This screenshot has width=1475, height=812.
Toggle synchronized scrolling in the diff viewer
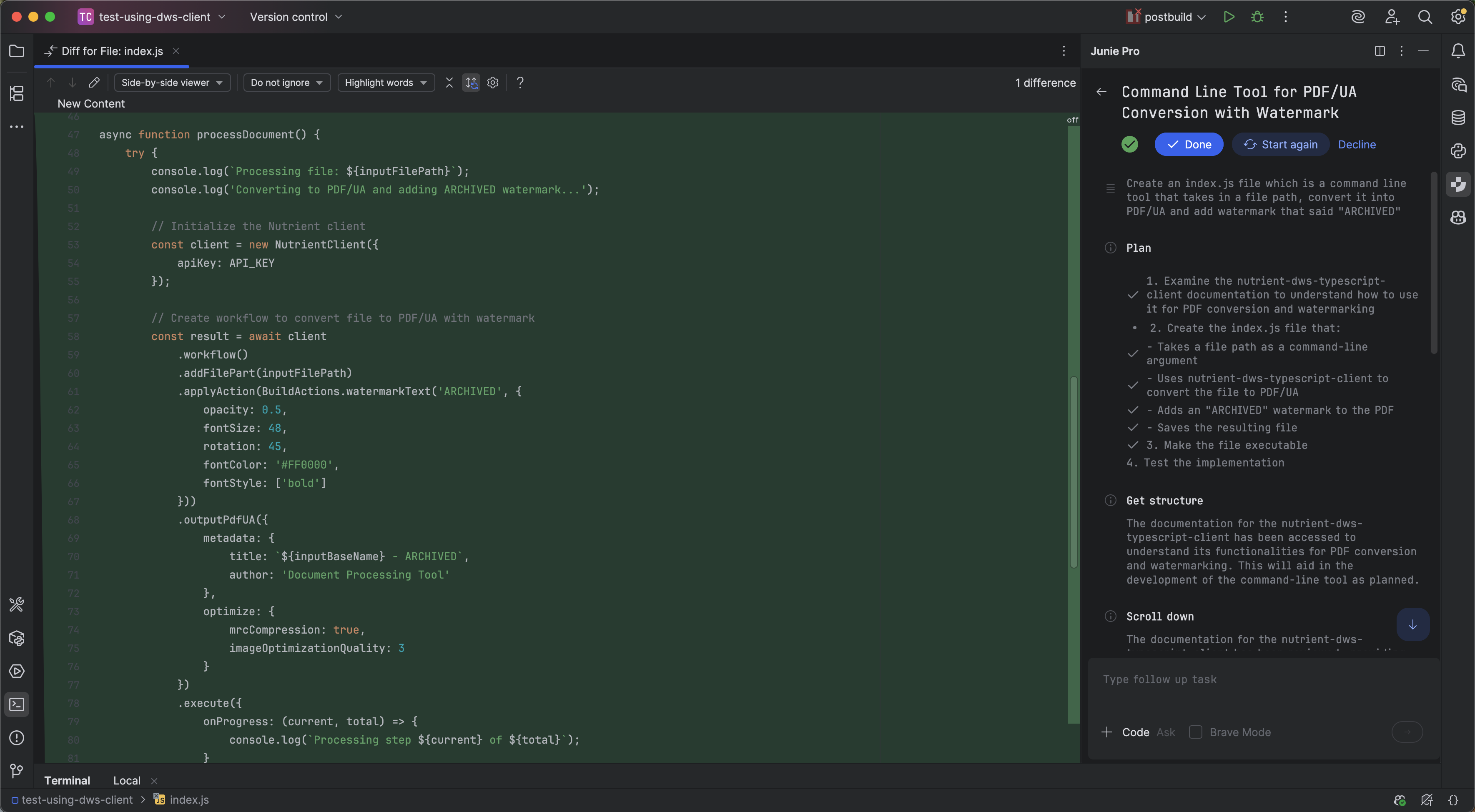(x=471, y=83)
